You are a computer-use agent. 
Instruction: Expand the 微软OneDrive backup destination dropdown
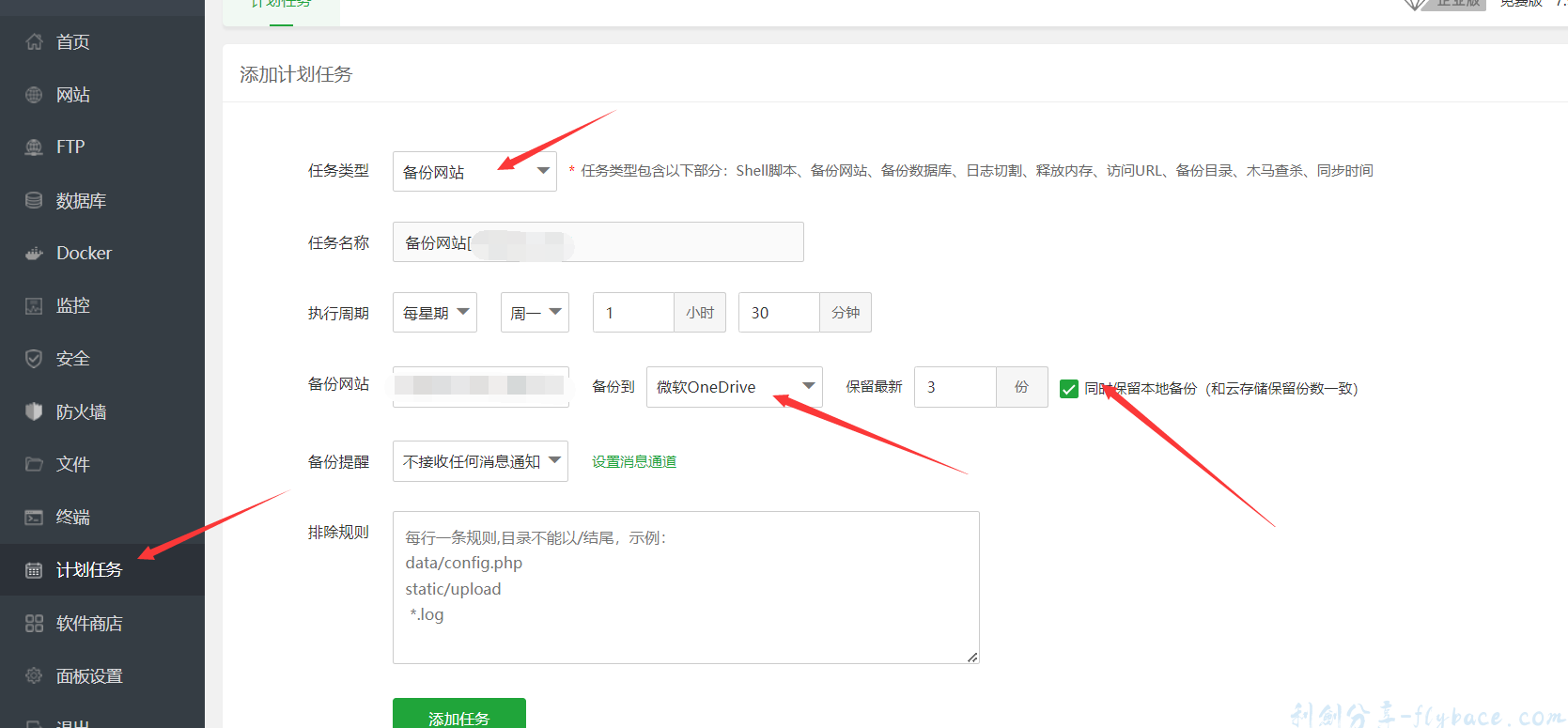pos(735,387)
